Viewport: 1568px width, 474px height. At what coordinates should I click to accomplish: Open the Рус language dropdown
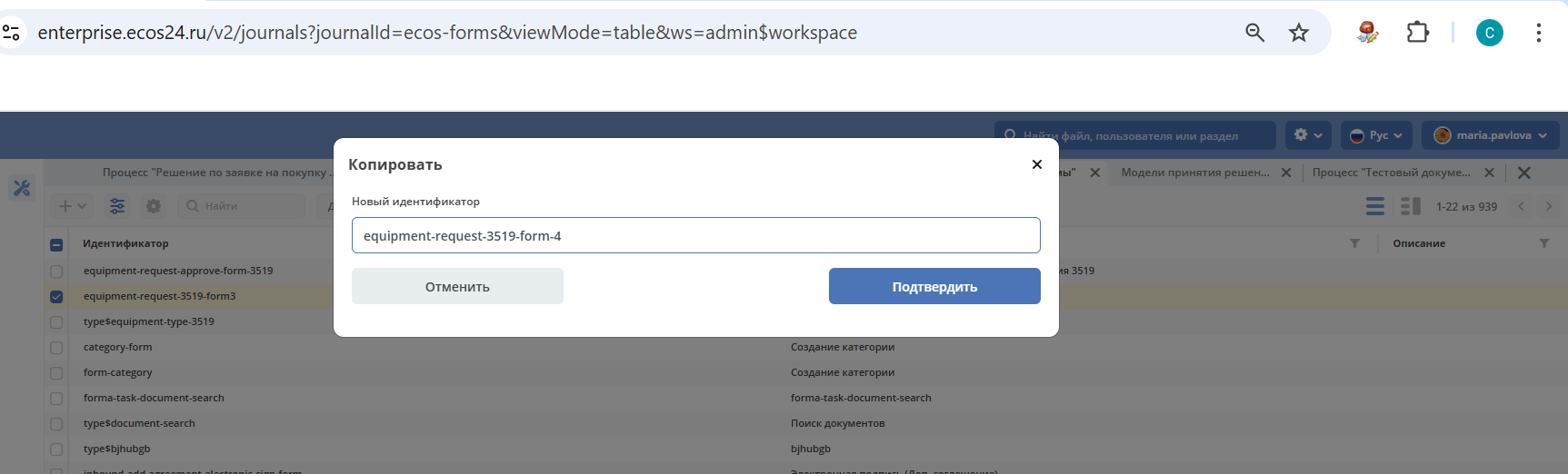tap(1376, 135)
